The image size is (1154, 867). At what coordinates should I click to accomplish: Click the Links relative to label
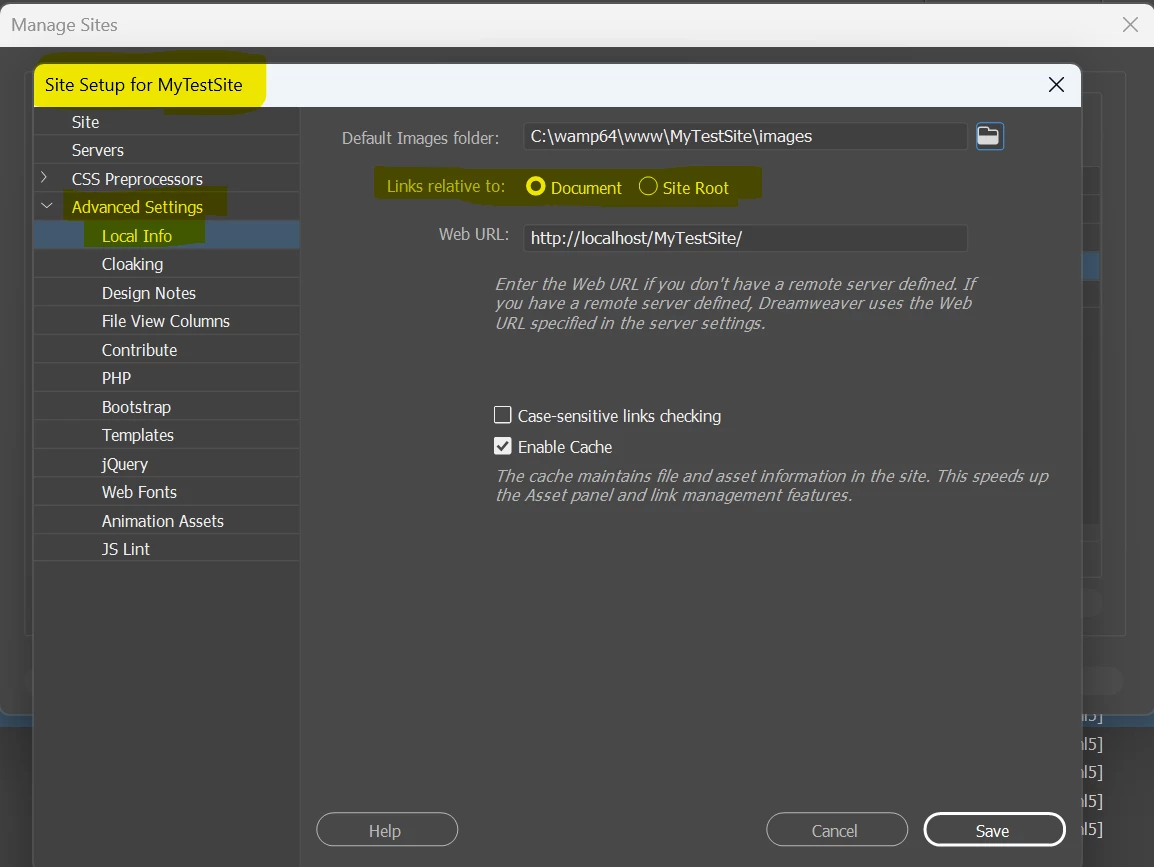coord(446,186)
